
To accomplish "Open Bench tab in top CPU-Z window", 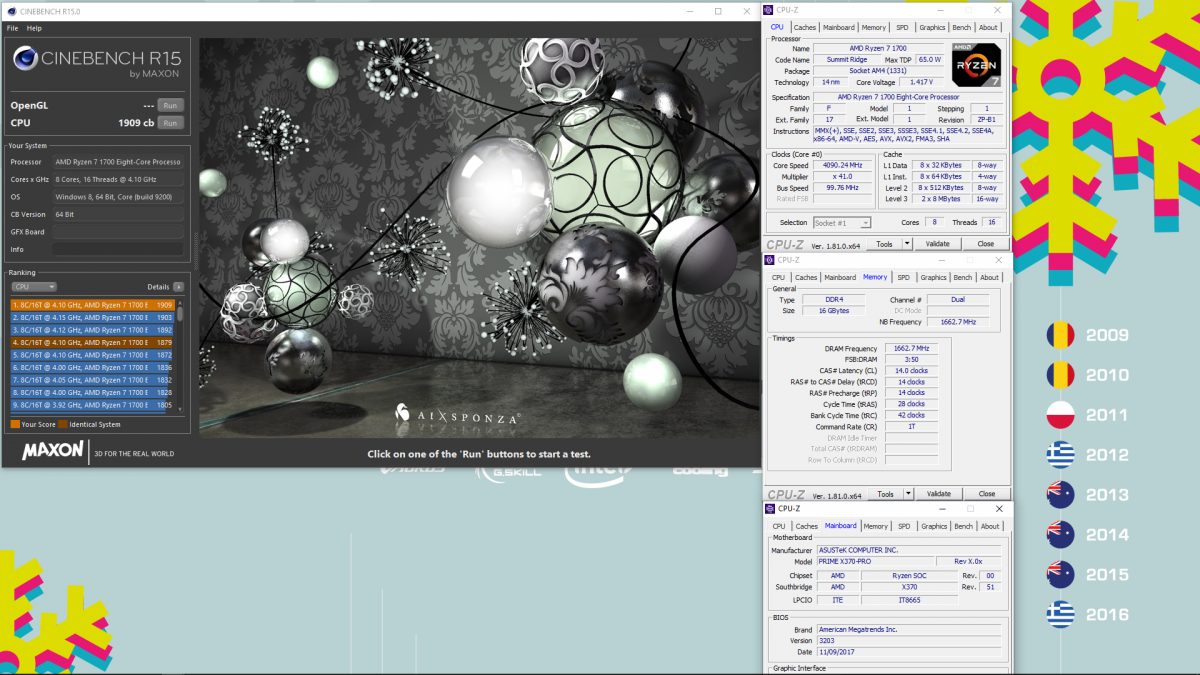I will 962,28.
